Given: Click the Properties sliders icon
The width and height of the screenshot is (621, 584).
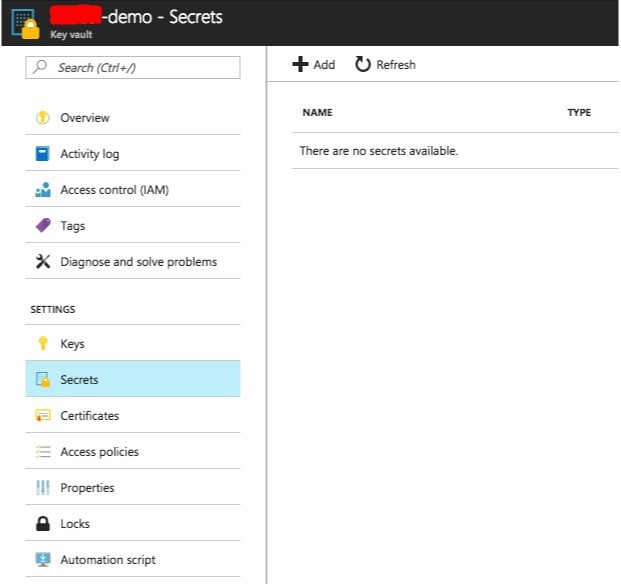Looking at the screenshot, I should tap(43, 487).
